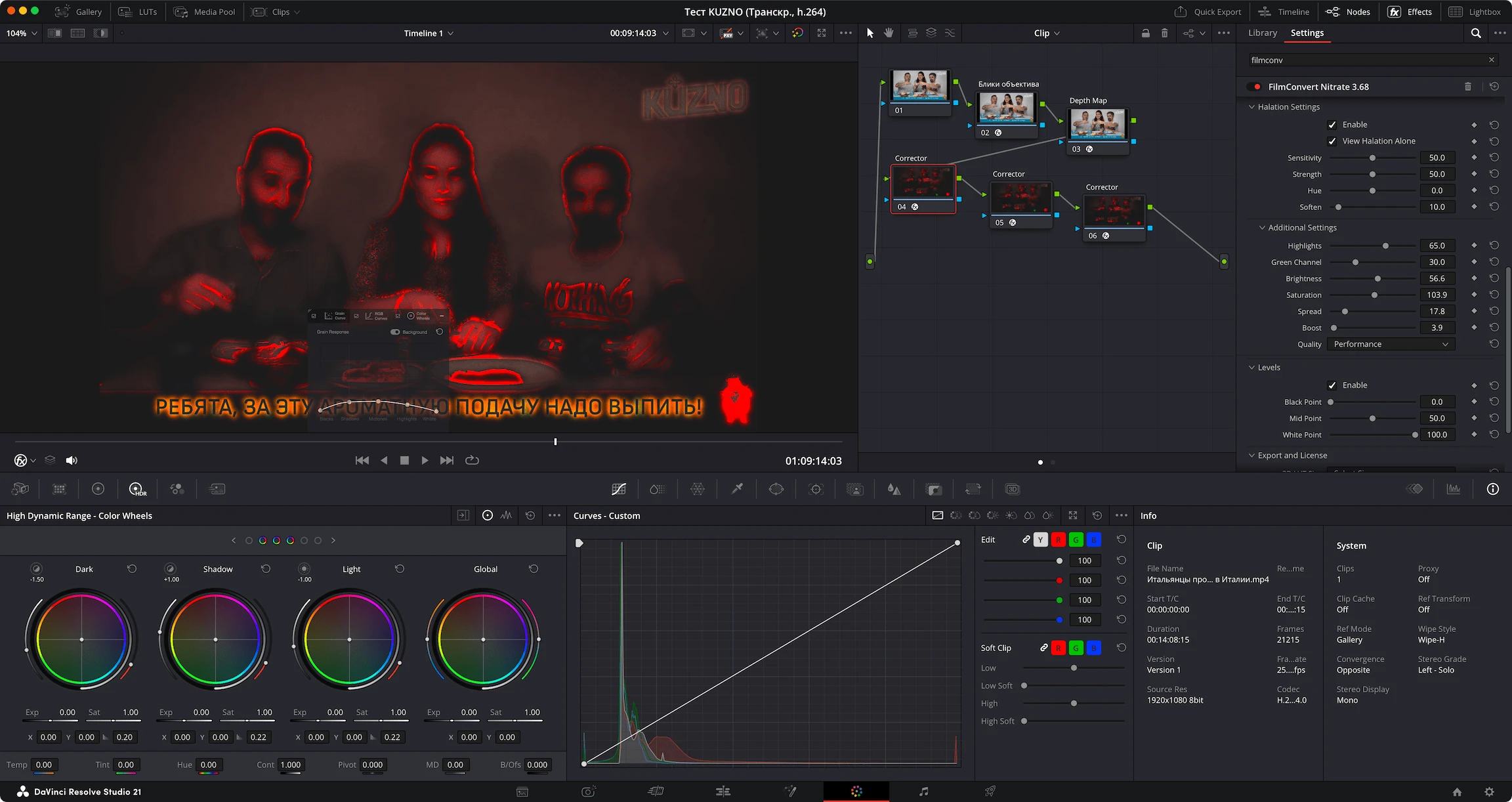
Task: Open the 3D stereoscopic palette
Action: 1013,489
